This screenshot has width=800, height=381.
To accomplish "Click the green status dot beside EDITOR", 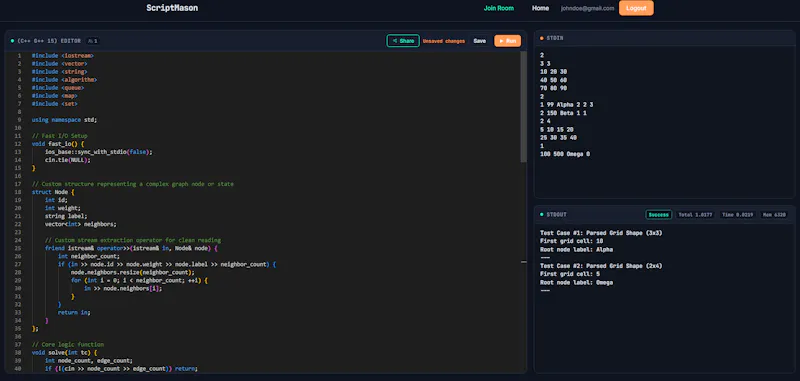I will coord(12,41).
